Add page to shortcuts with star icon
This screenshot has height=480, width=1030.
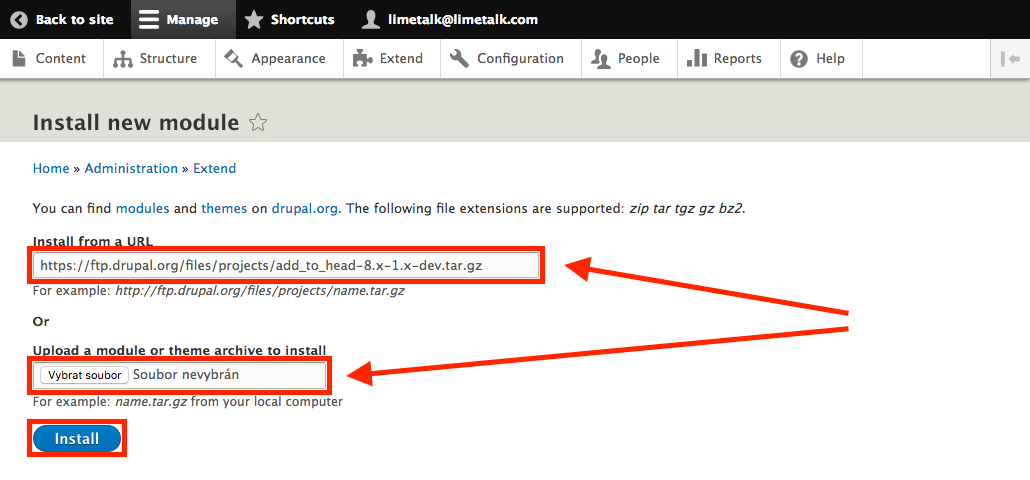[258, 123]
